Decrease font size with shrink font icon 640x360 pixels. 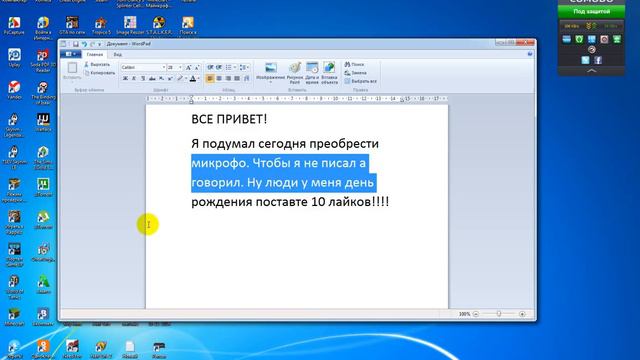197,67
